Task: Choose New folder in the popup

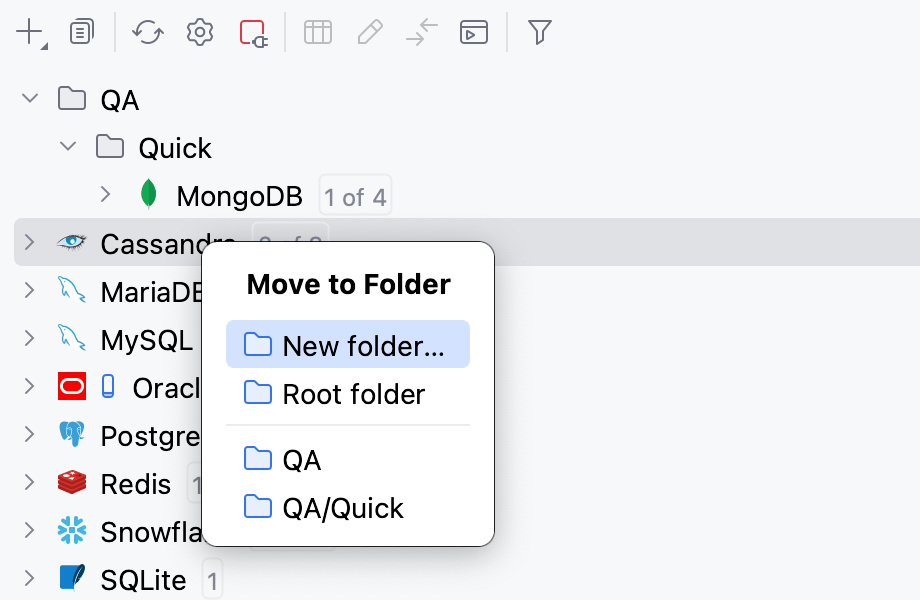Action: click(x=347, y=343)
